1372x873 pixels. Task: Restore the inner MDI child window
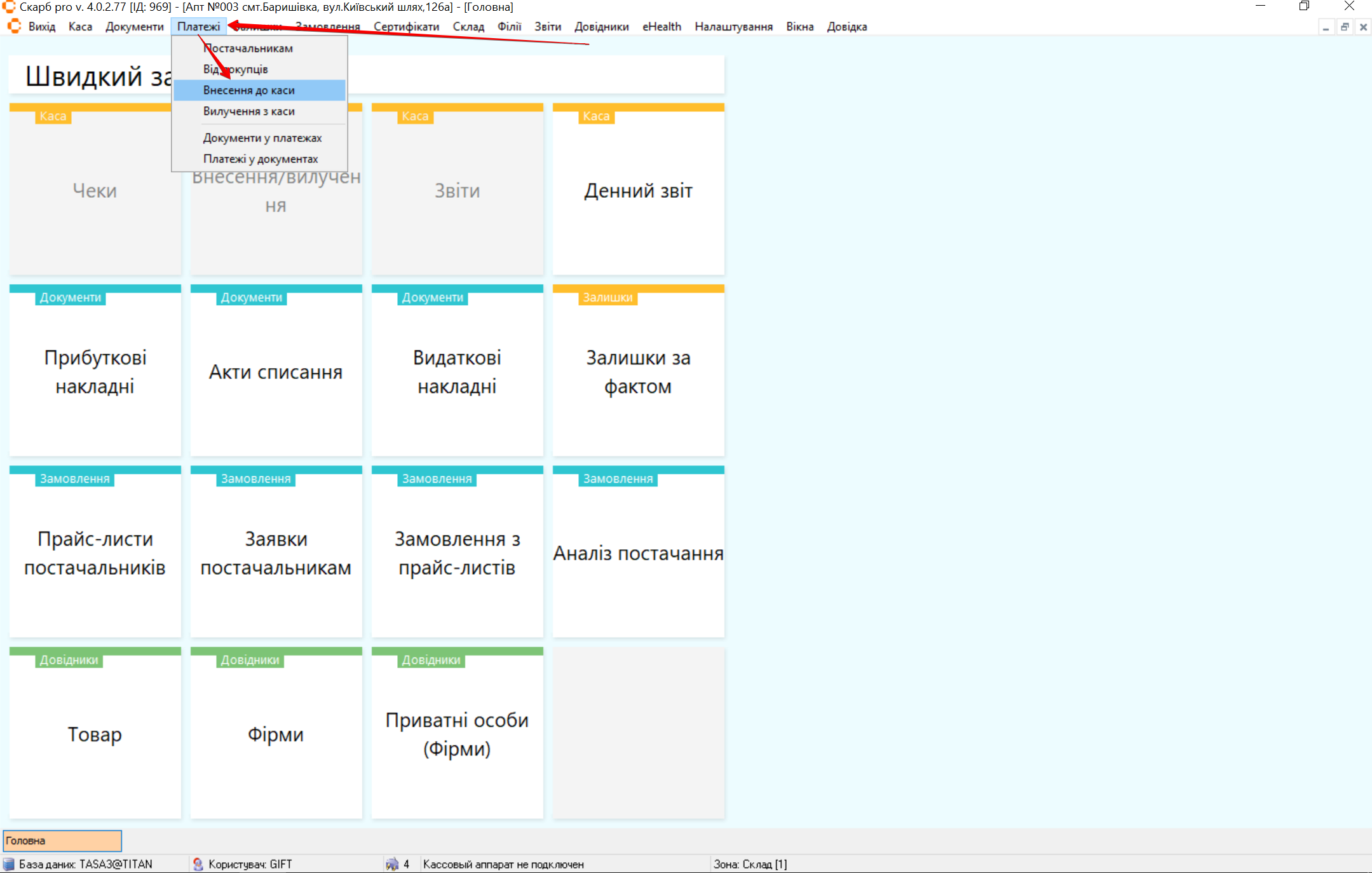pos(1345,27)
